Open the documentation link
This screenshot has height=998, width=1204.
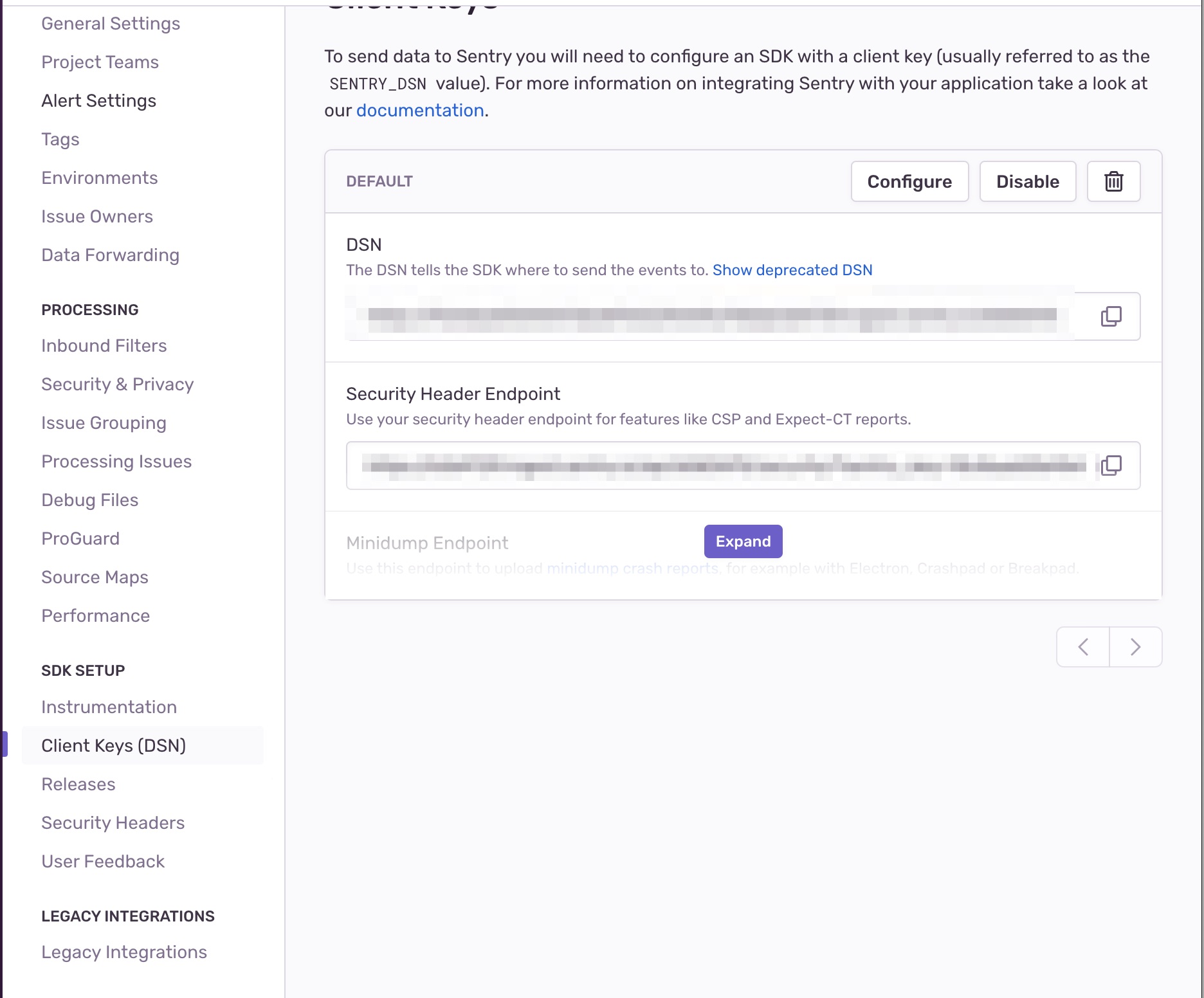coord(420,111)
